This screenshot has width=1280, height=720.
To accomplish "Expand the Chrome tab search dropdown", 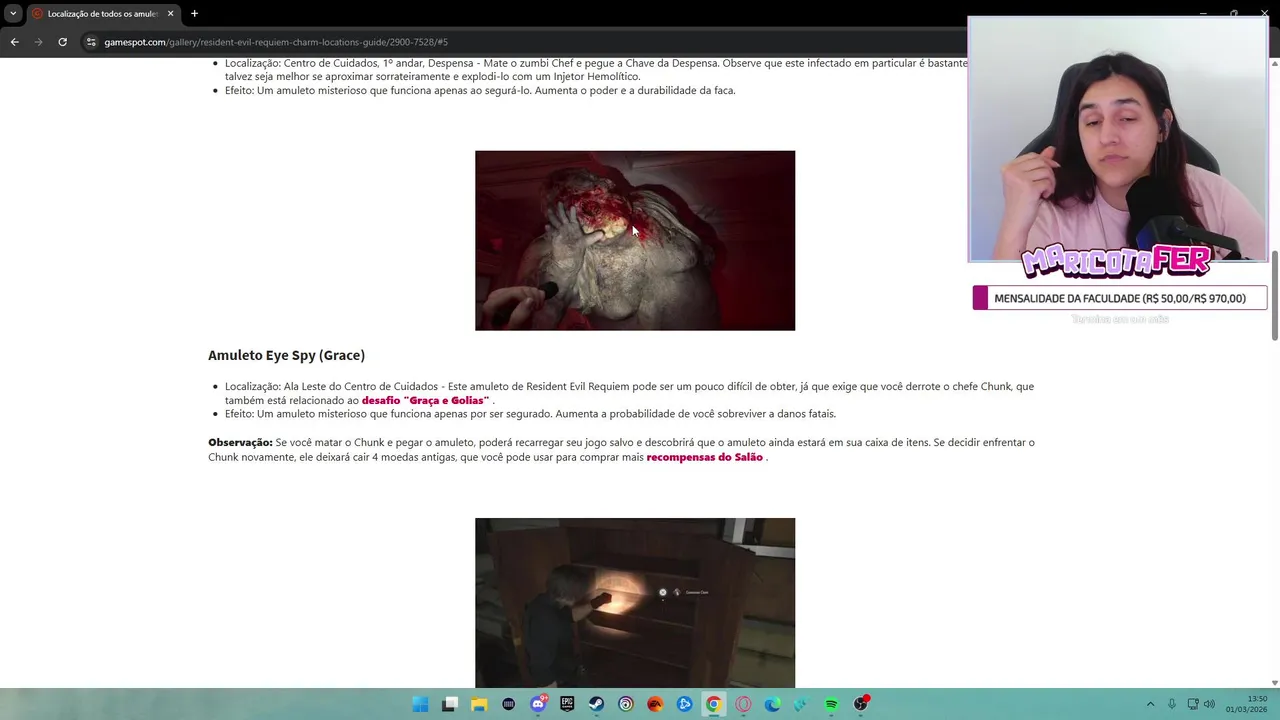I will 13,14.
